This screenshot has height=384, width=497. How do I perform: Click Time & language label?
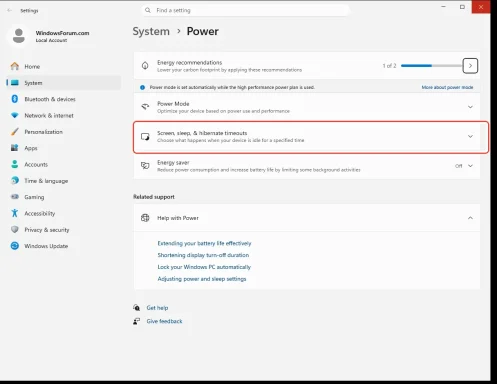46,181
